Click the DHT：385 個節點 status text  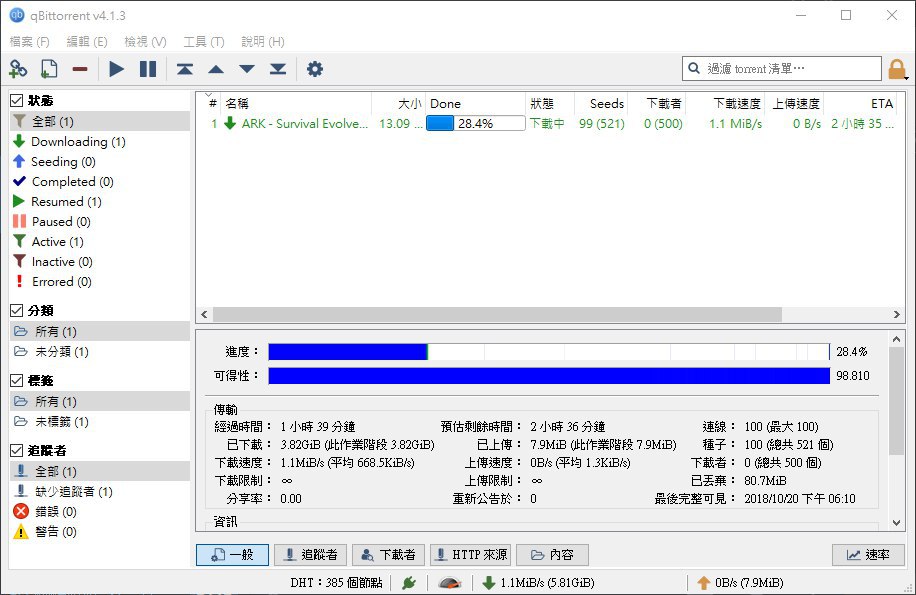pyautogui.click(x=336, y=582)
